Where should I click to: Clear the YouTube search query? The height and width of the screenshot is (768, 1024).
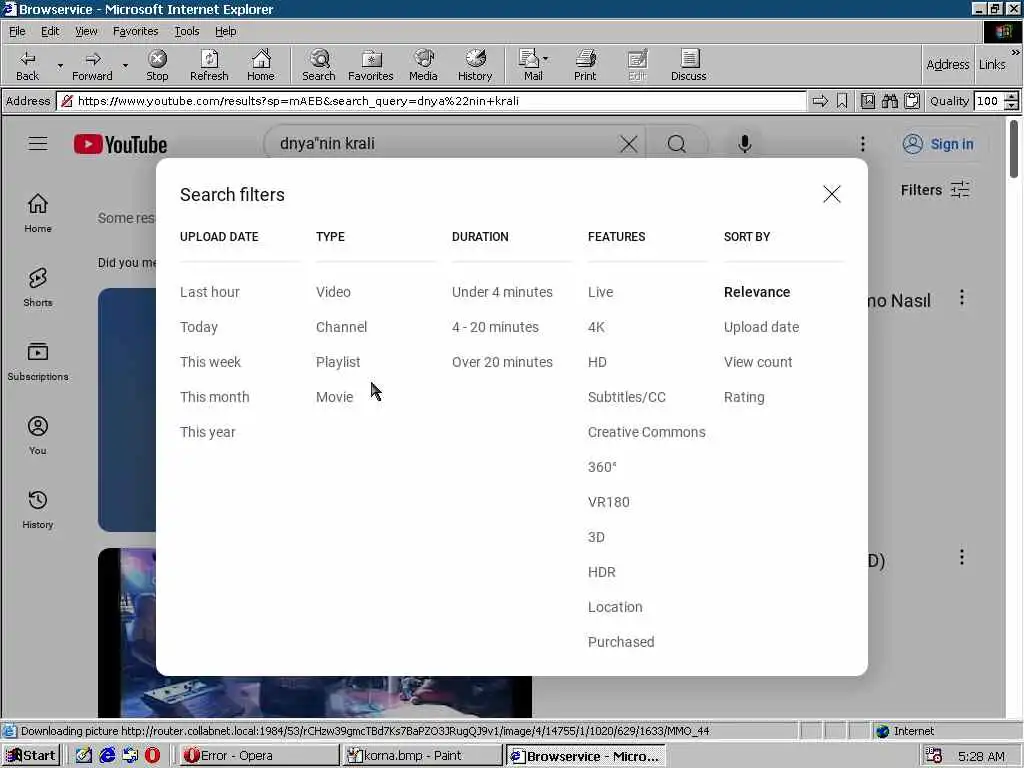pos(629,144)
